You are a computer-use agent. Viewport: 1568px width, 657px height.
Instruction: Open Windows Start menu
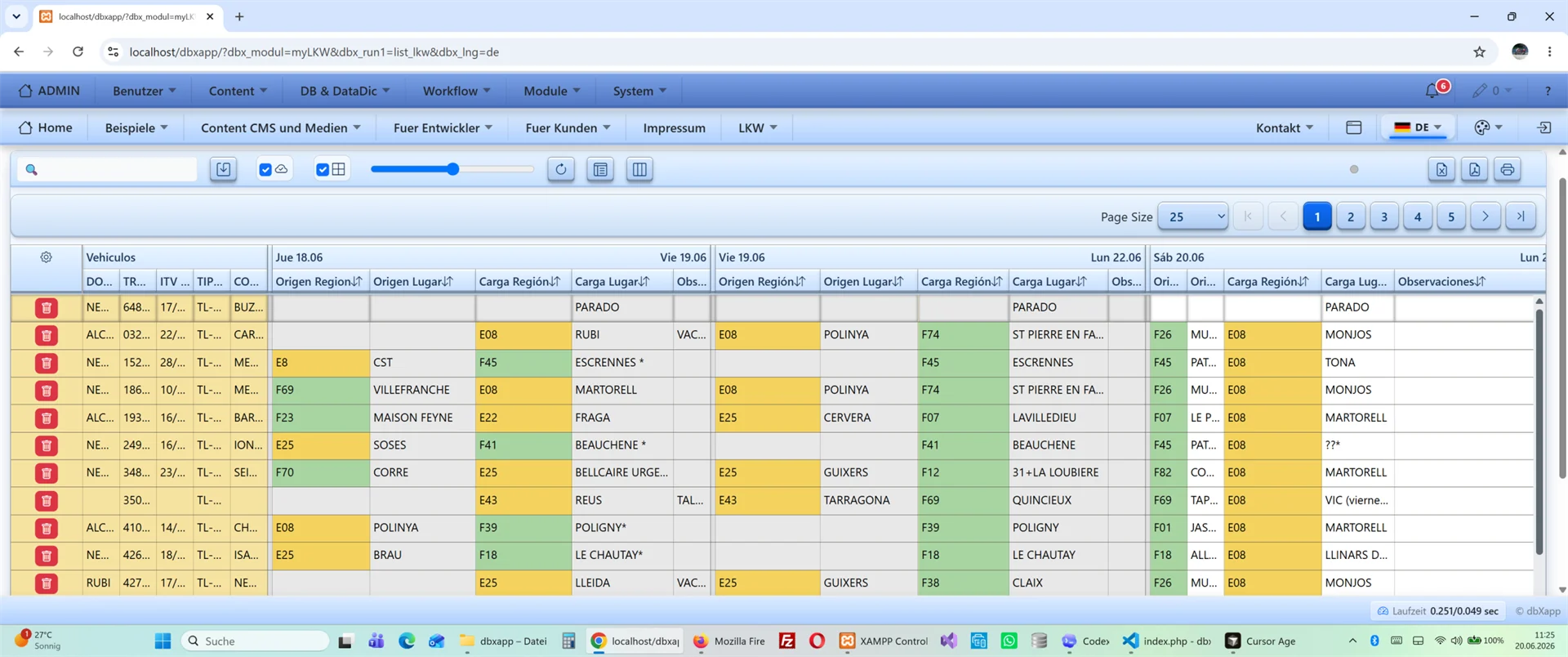[x=163, y=641]
